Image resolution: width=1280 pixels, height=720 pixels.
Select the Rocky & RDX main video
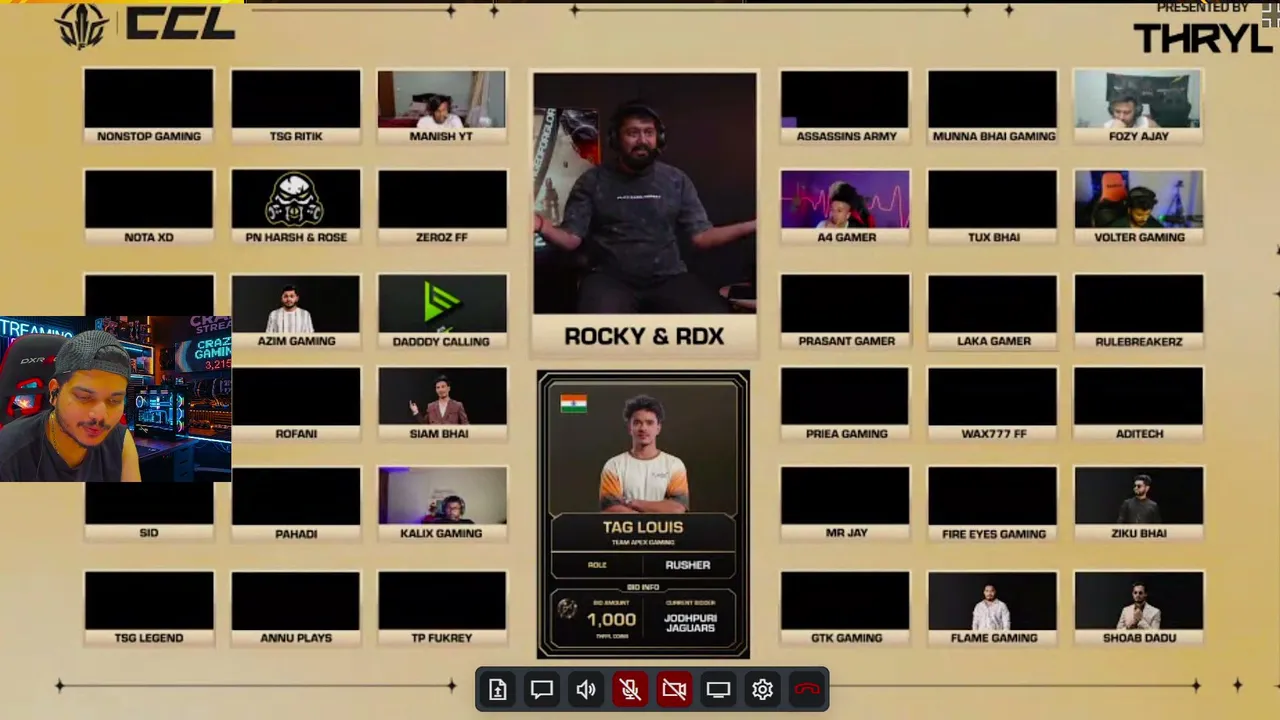pos(645,193)
